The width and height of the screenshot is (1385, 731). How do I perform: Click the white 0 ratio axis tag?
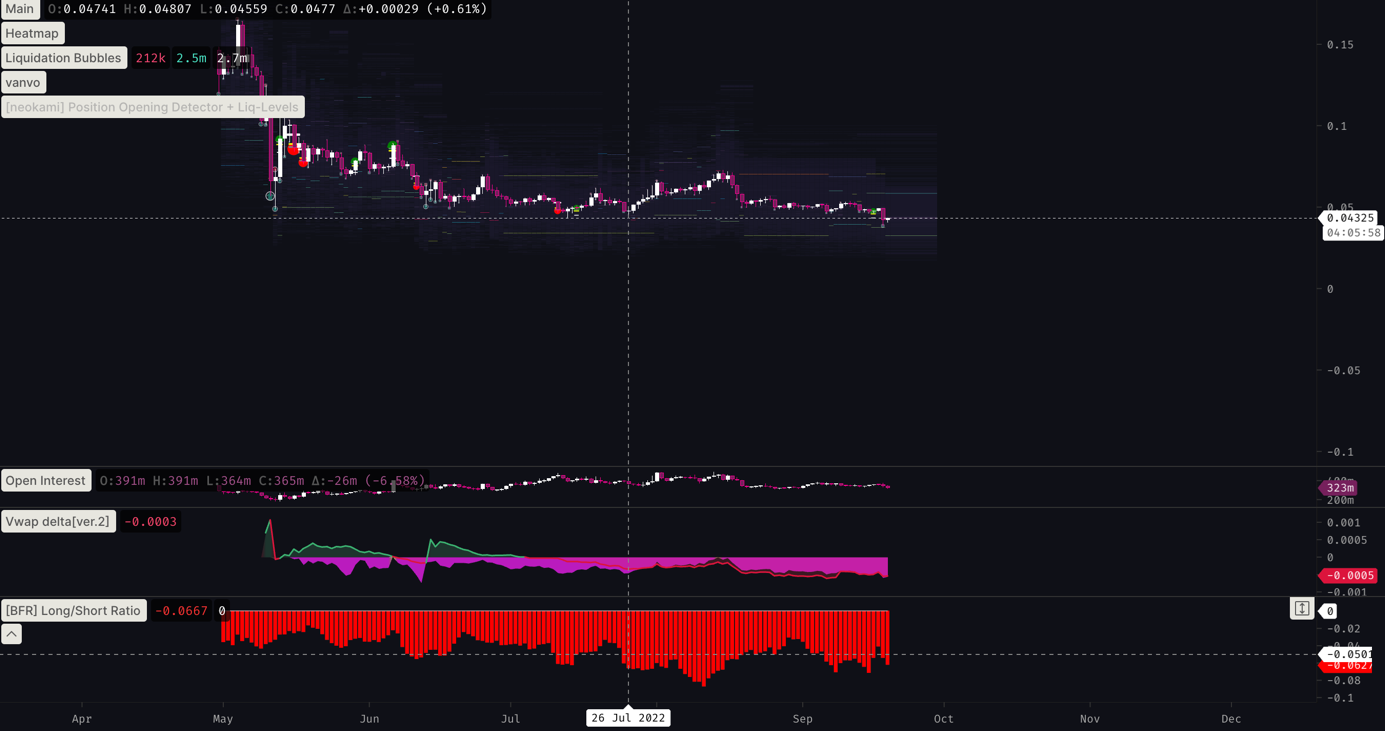pos(1329,611)
